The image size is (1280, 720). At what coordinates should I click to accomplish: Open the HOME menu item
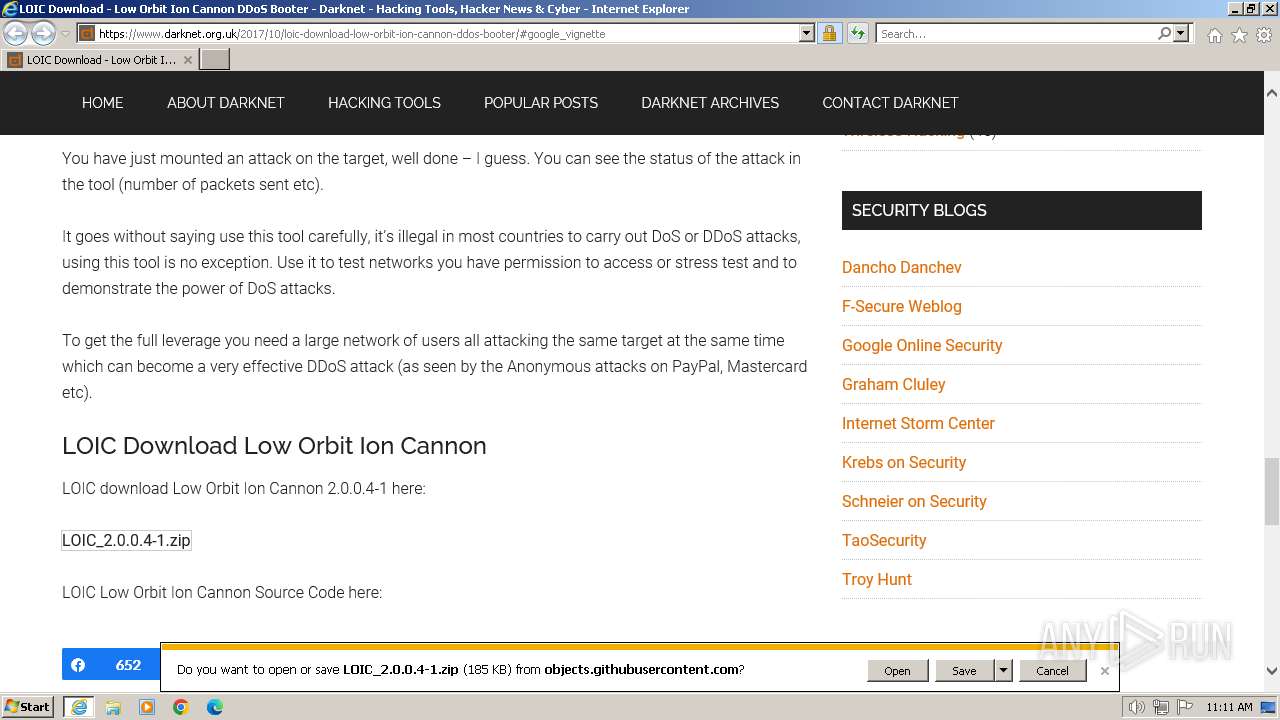103,103
